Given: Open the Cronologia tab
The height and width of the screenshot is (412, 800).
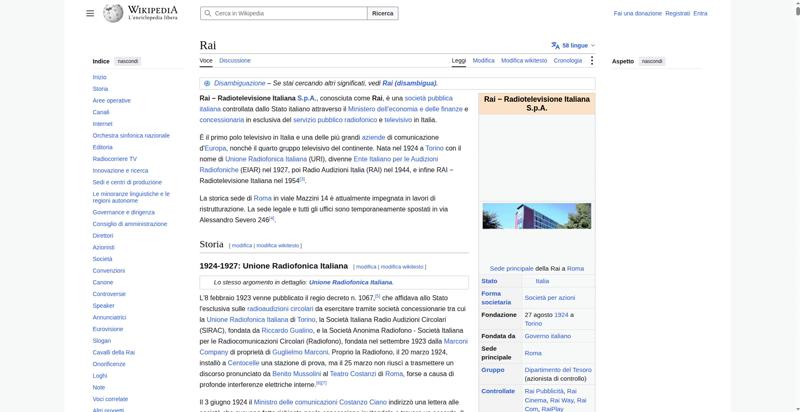Looking at the screenshot, I should click(567, 60).
